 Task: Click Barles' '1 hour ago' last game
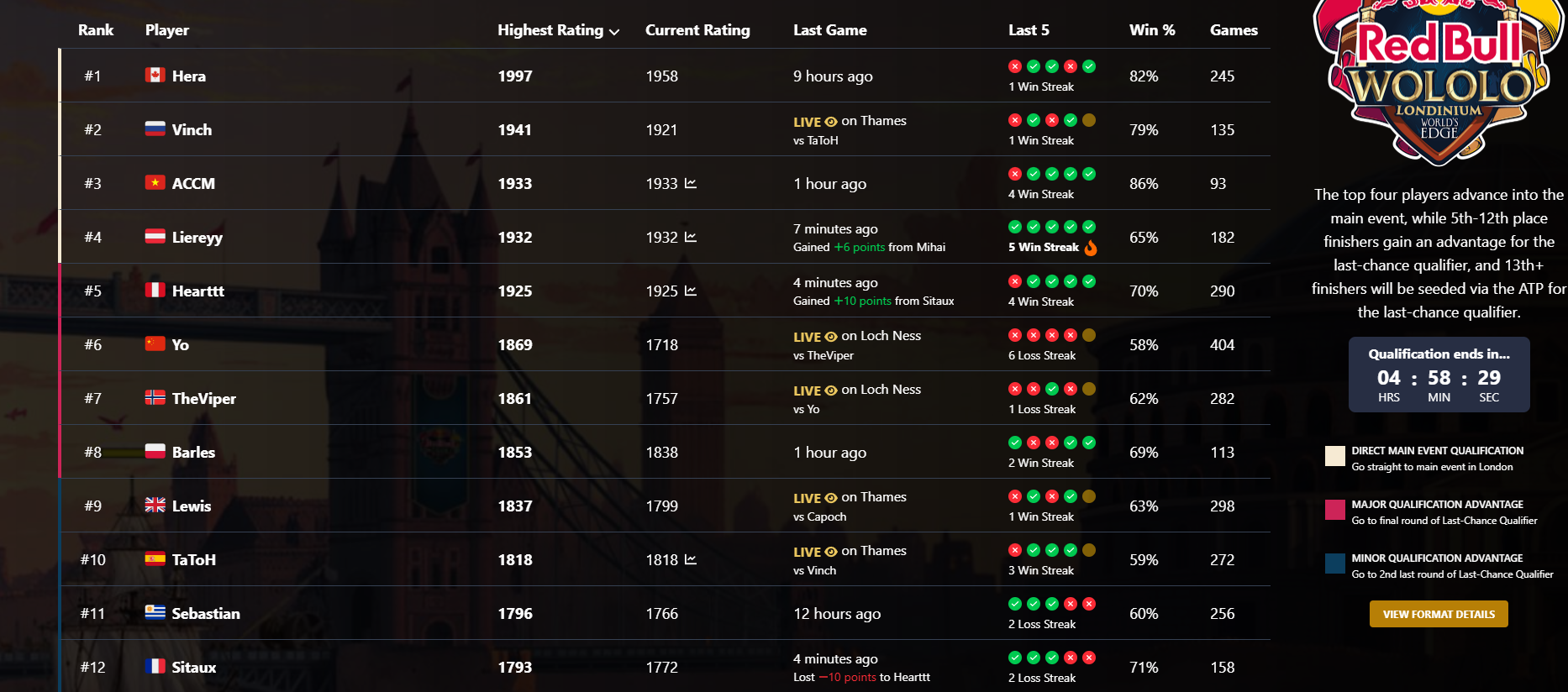coord(829,452)
